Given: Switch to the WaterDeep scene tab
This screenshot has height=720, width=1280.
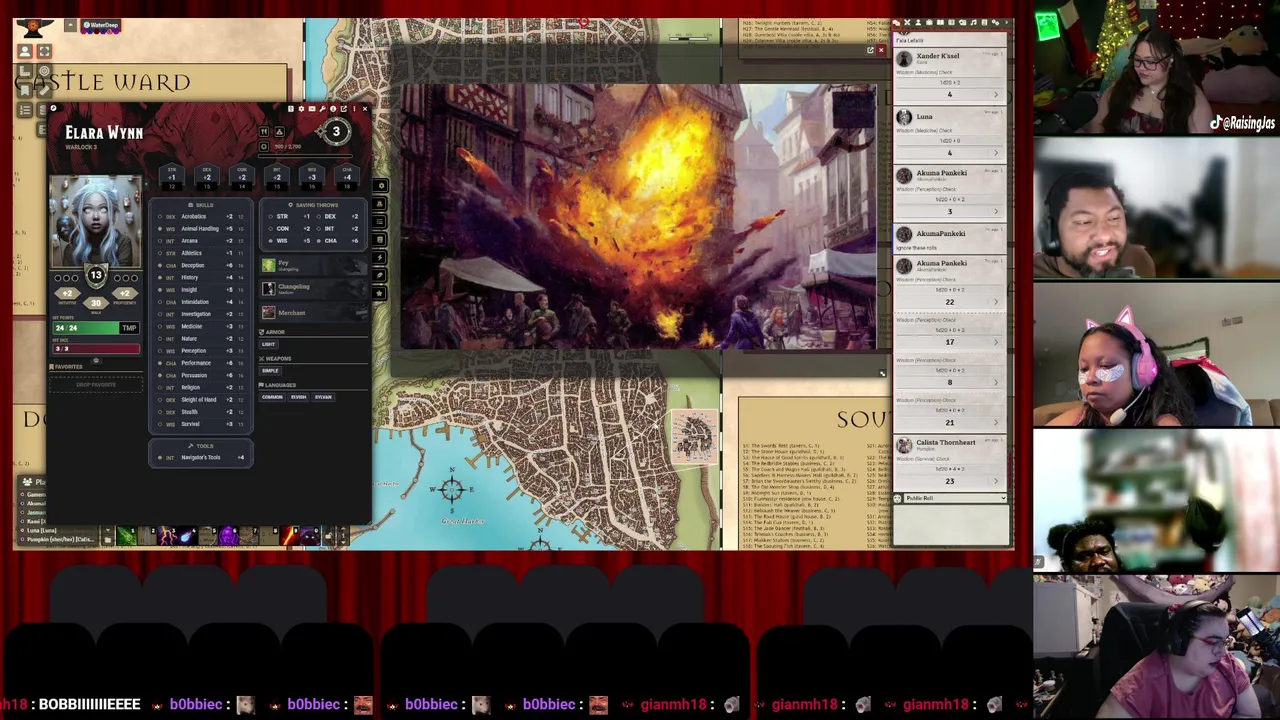Looking at the screenshot, I should pyautogui.click(x=101, y=26).
